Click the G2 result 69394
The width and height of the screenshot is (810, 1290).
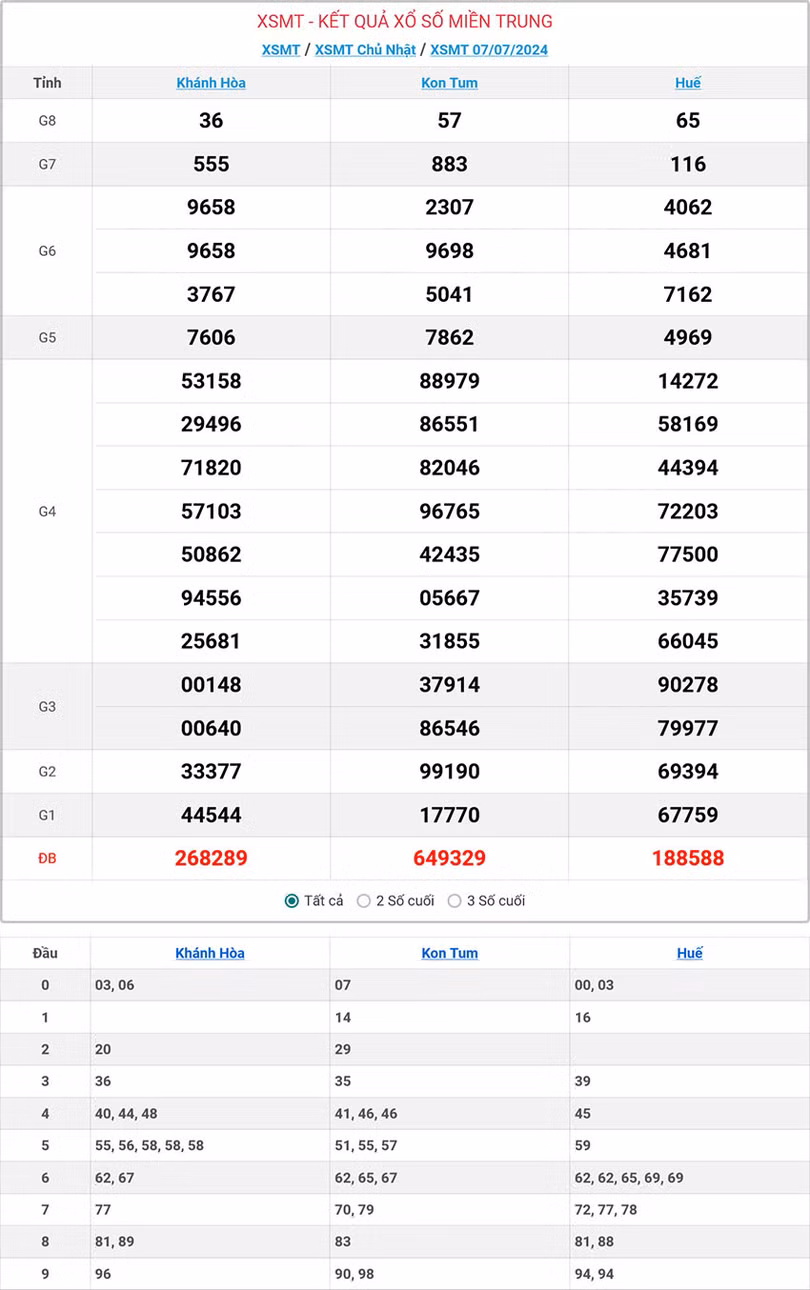[688, 772]
